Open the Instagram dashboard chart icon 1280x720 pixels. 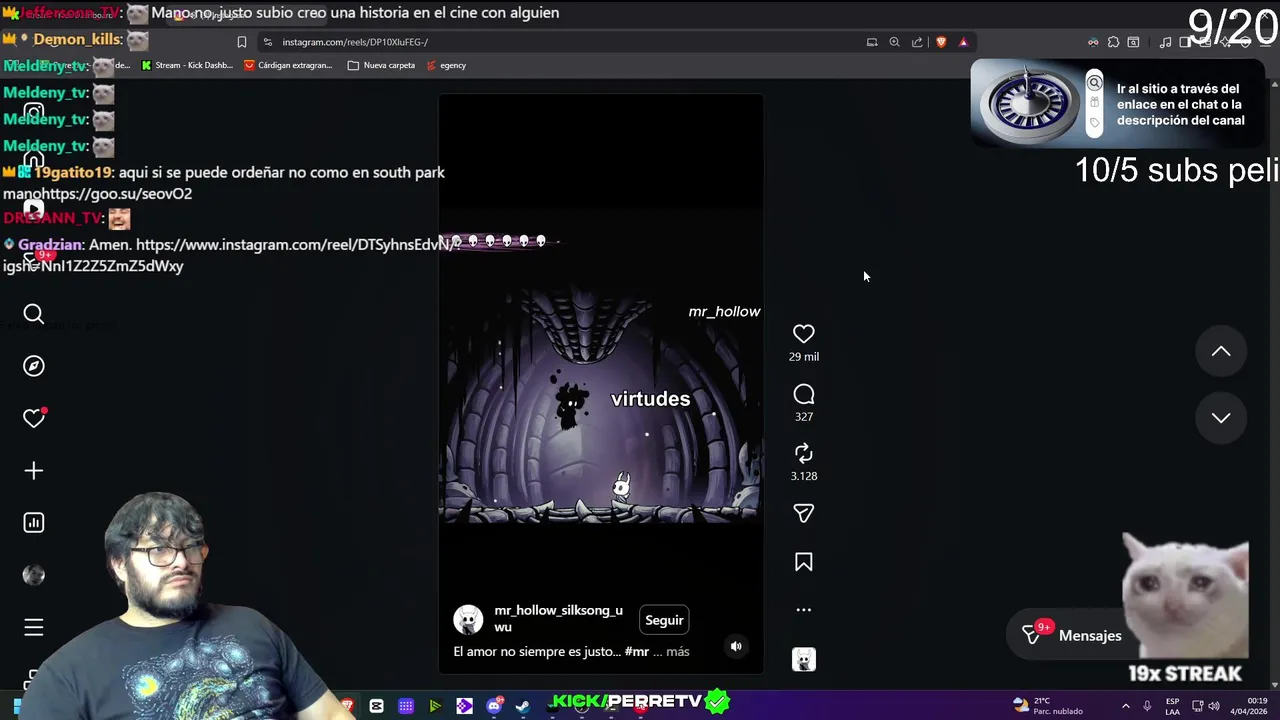pos(34,522)
